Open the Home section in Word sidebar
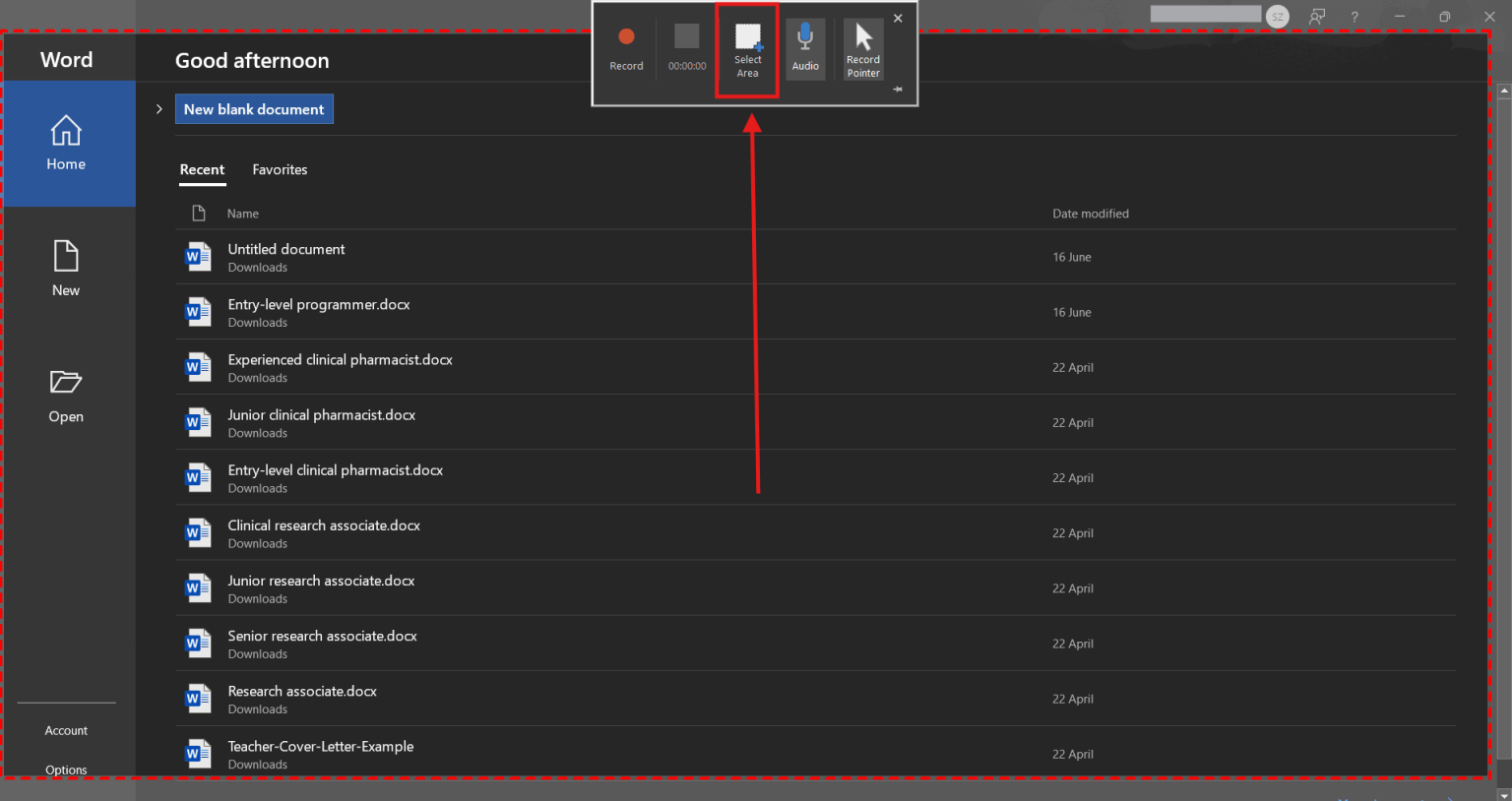The image size is (1512, 801). pos(65,143)
